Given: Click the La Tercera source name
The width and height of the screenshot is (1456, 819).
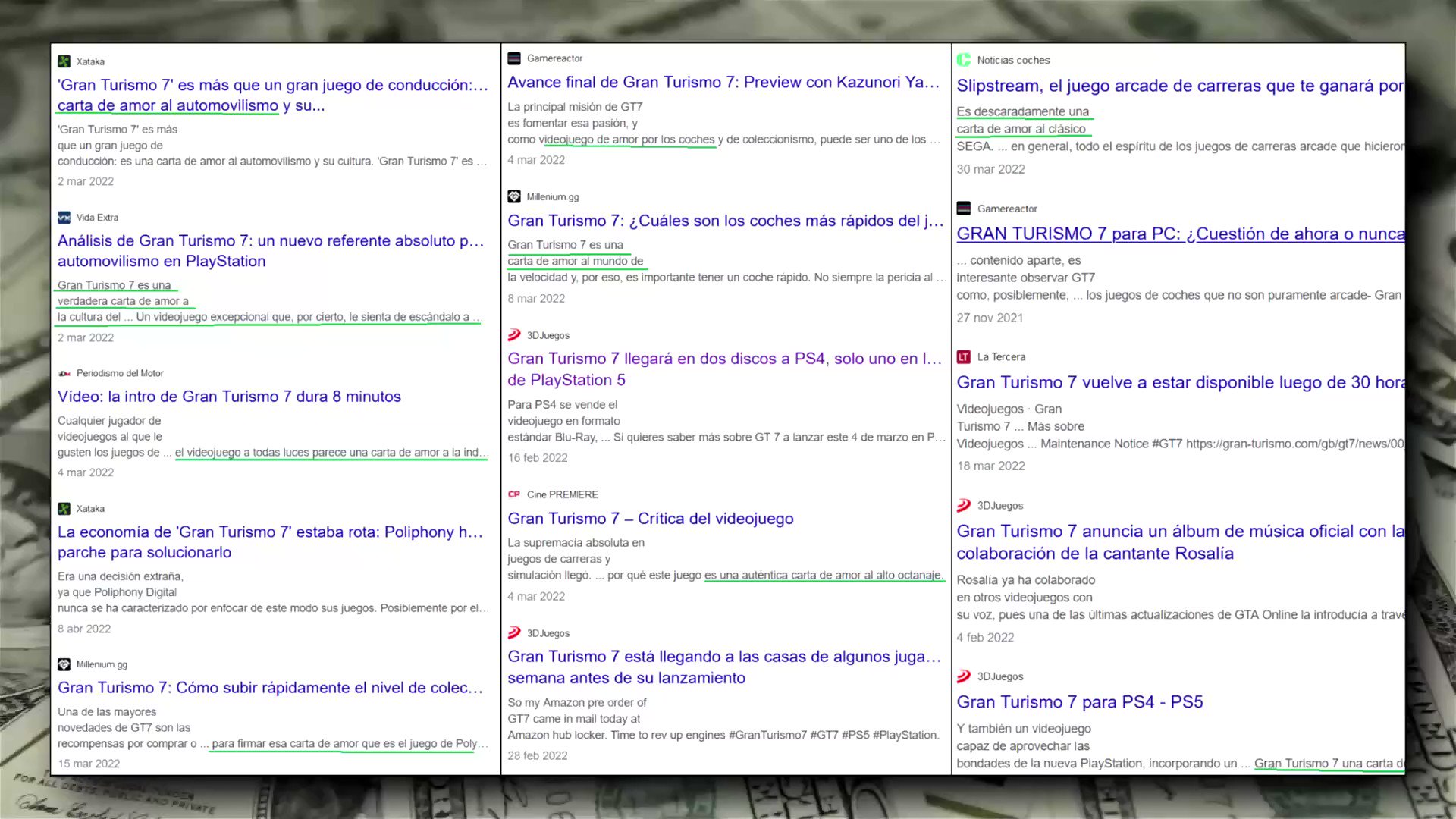Looking at the screenshot, I should pos(1001,356).
